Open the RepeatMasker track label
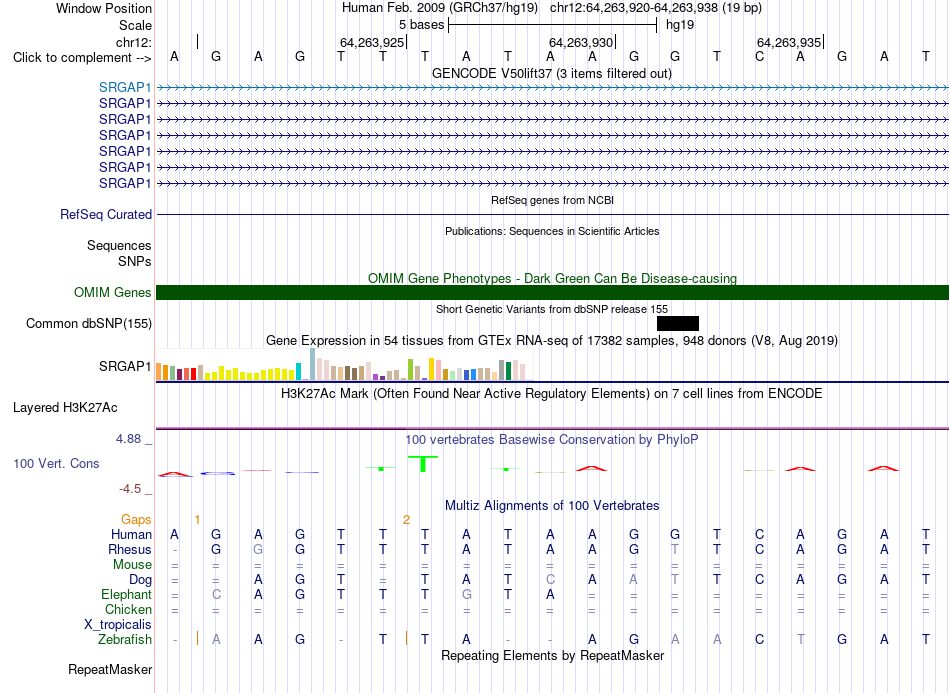 110,669
